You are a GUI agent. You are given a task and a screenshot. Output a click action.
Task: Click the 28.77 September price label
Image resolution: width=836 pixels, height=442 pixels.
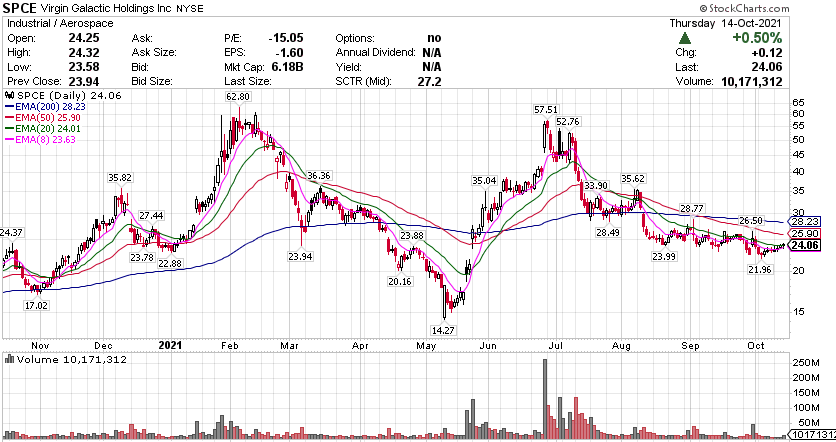click(692, 208)
